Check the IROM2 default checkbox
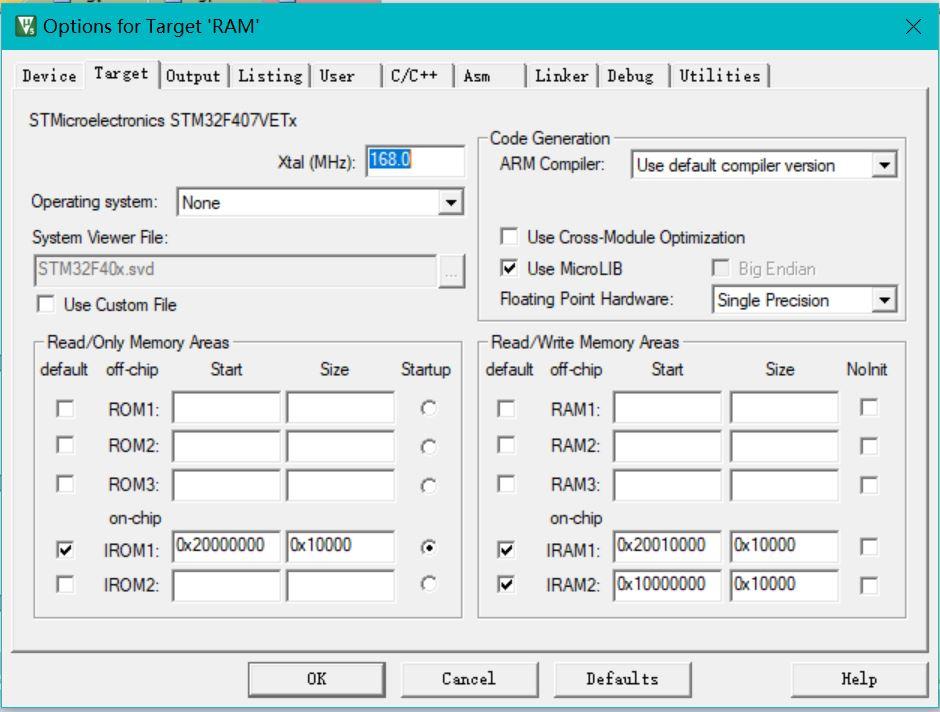The height and width of the screenshot is (712, 940). point(65,584)
